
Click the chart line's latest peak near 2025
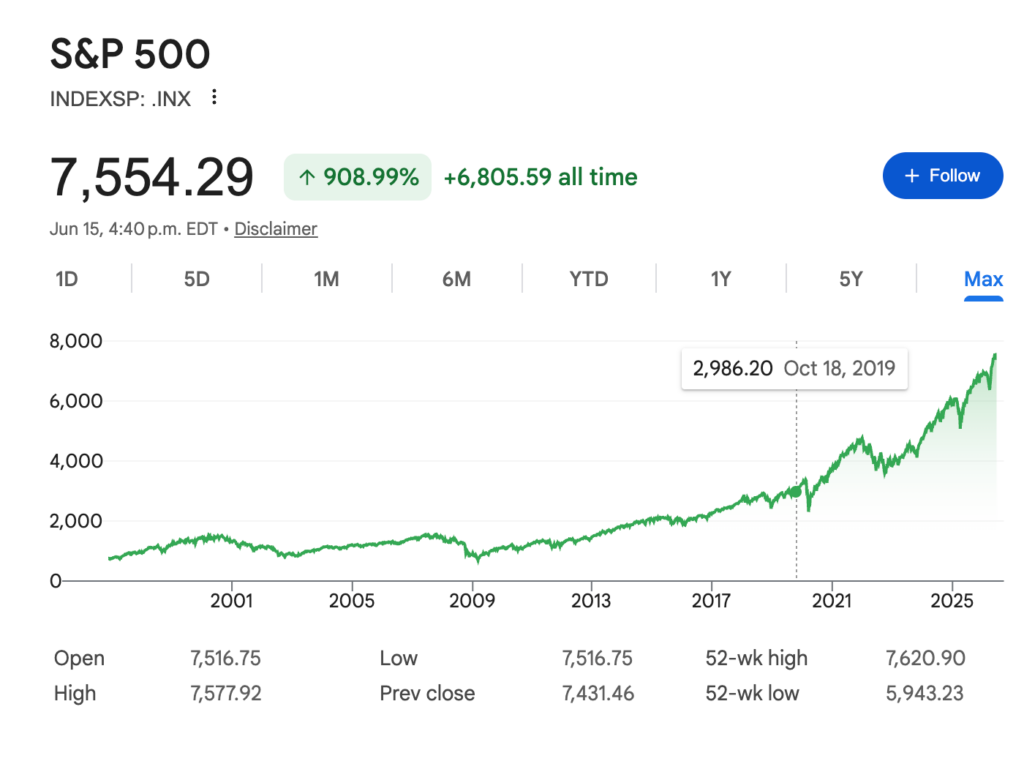(995, 355)
